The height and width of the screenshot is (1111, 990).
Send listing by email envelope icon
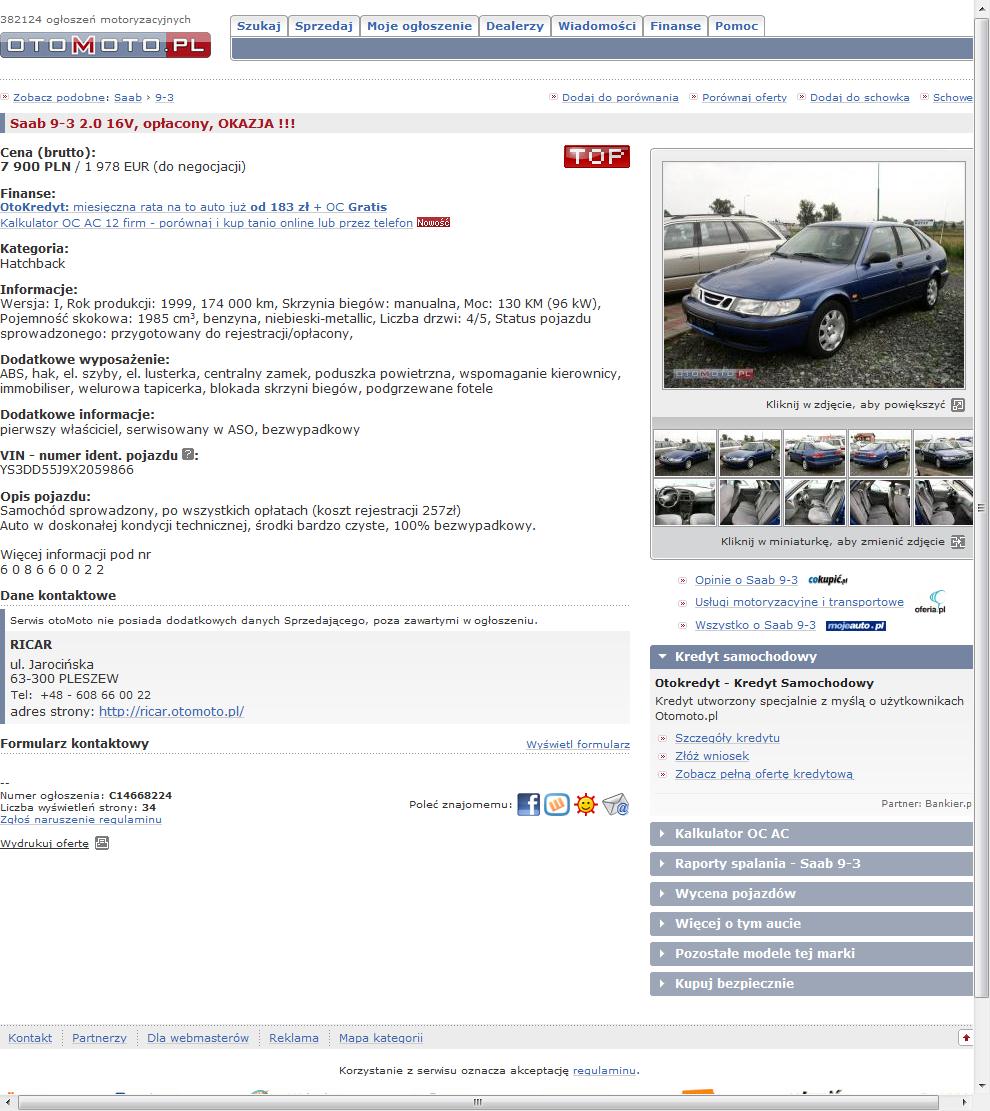[x=615, y=805]
